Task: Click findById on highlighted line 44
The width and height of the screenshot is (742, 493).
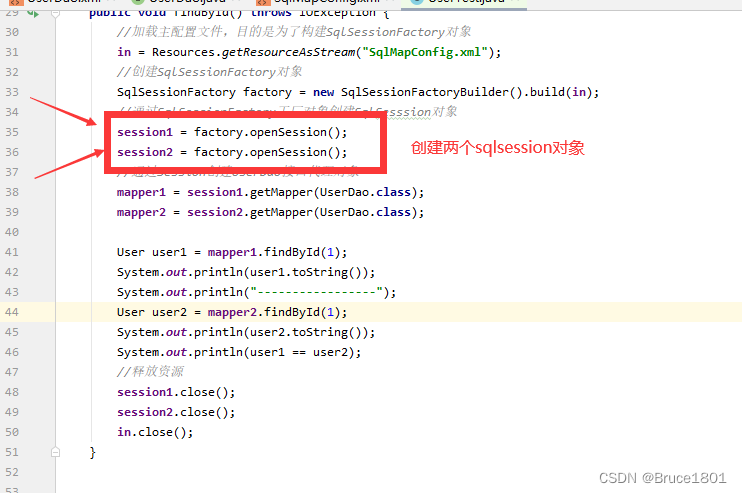Action: point(292,312)
